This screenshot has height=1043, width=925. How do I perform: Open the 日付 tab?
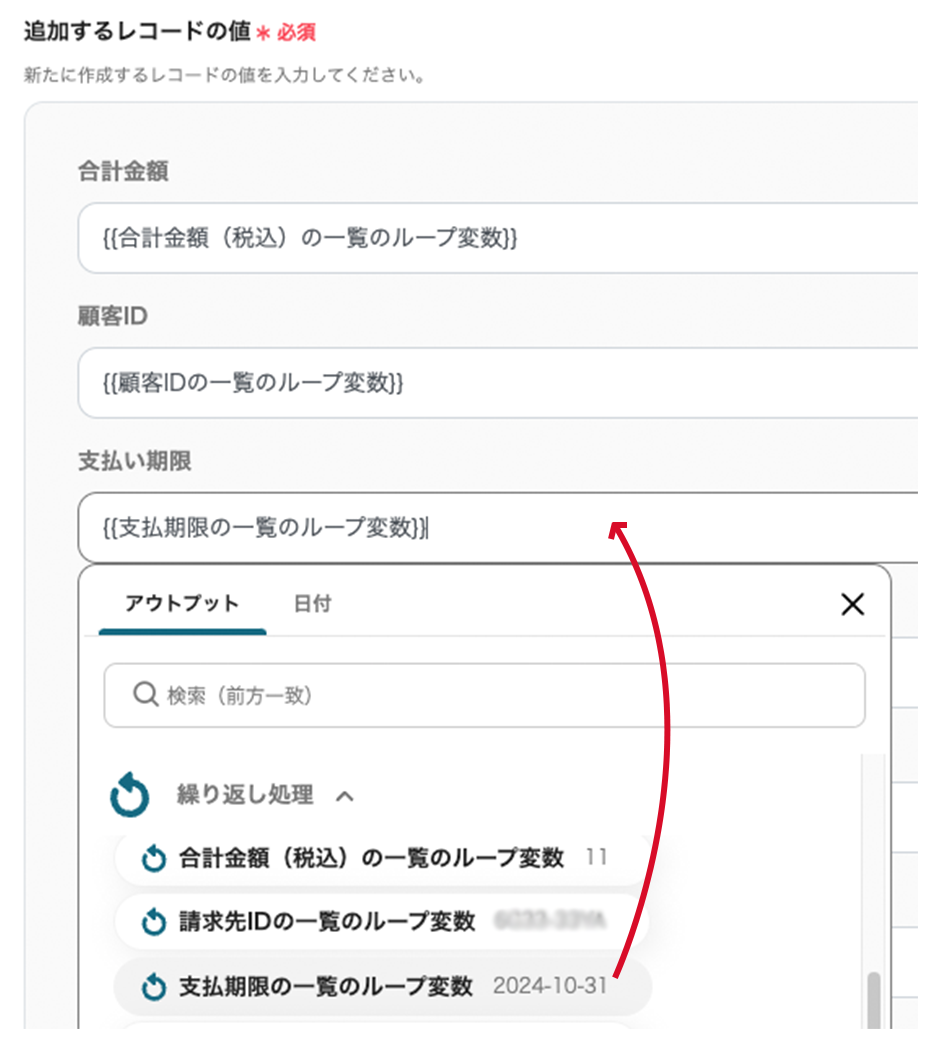(312, 604)
